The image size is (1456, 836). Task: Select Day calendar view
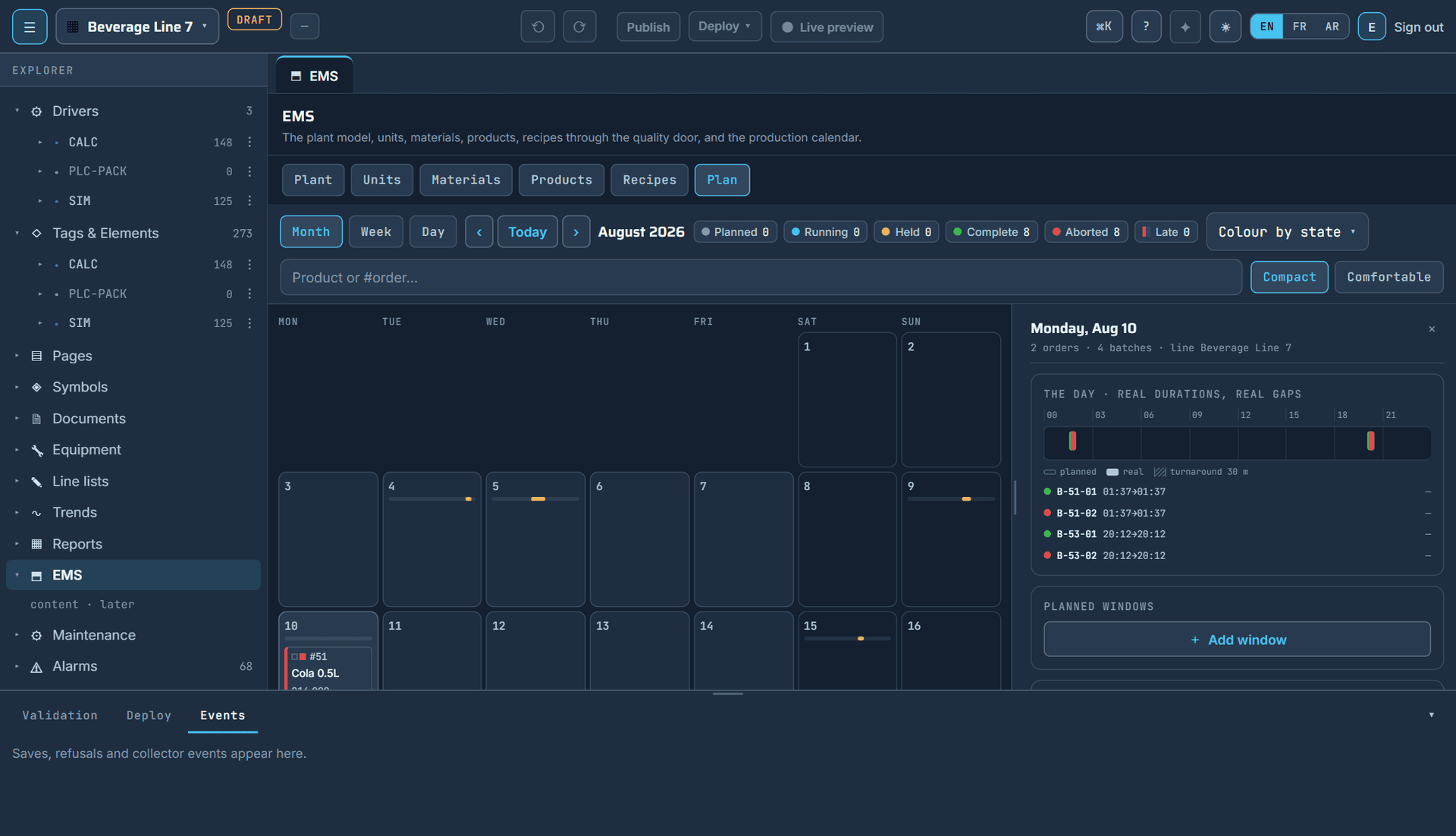(x=433, y=232)
